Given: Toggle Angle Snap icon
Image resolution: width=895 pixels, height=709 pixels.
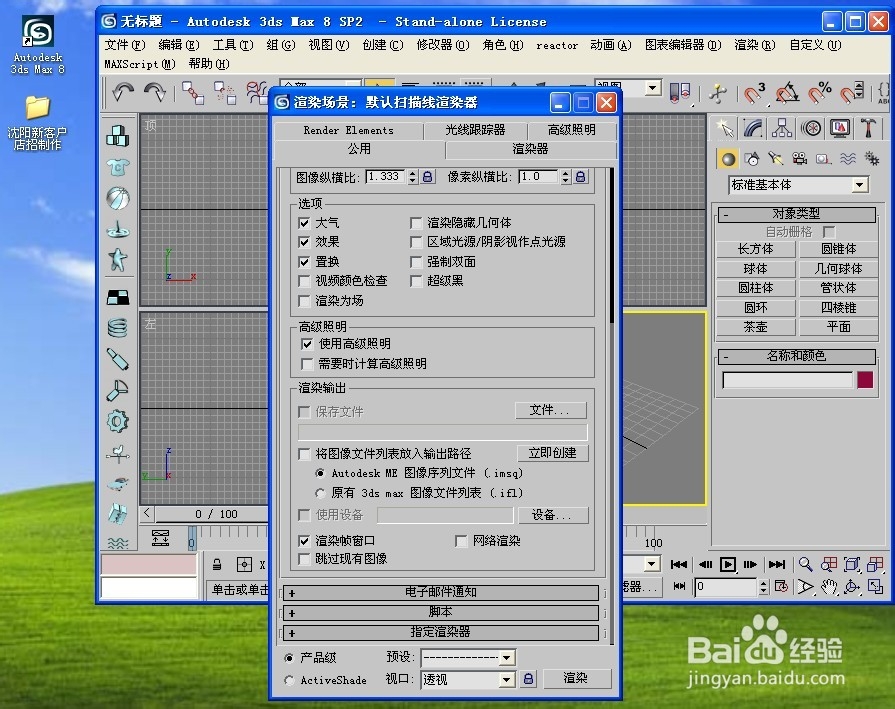Looking at the screenshot, I should [787, 92].
